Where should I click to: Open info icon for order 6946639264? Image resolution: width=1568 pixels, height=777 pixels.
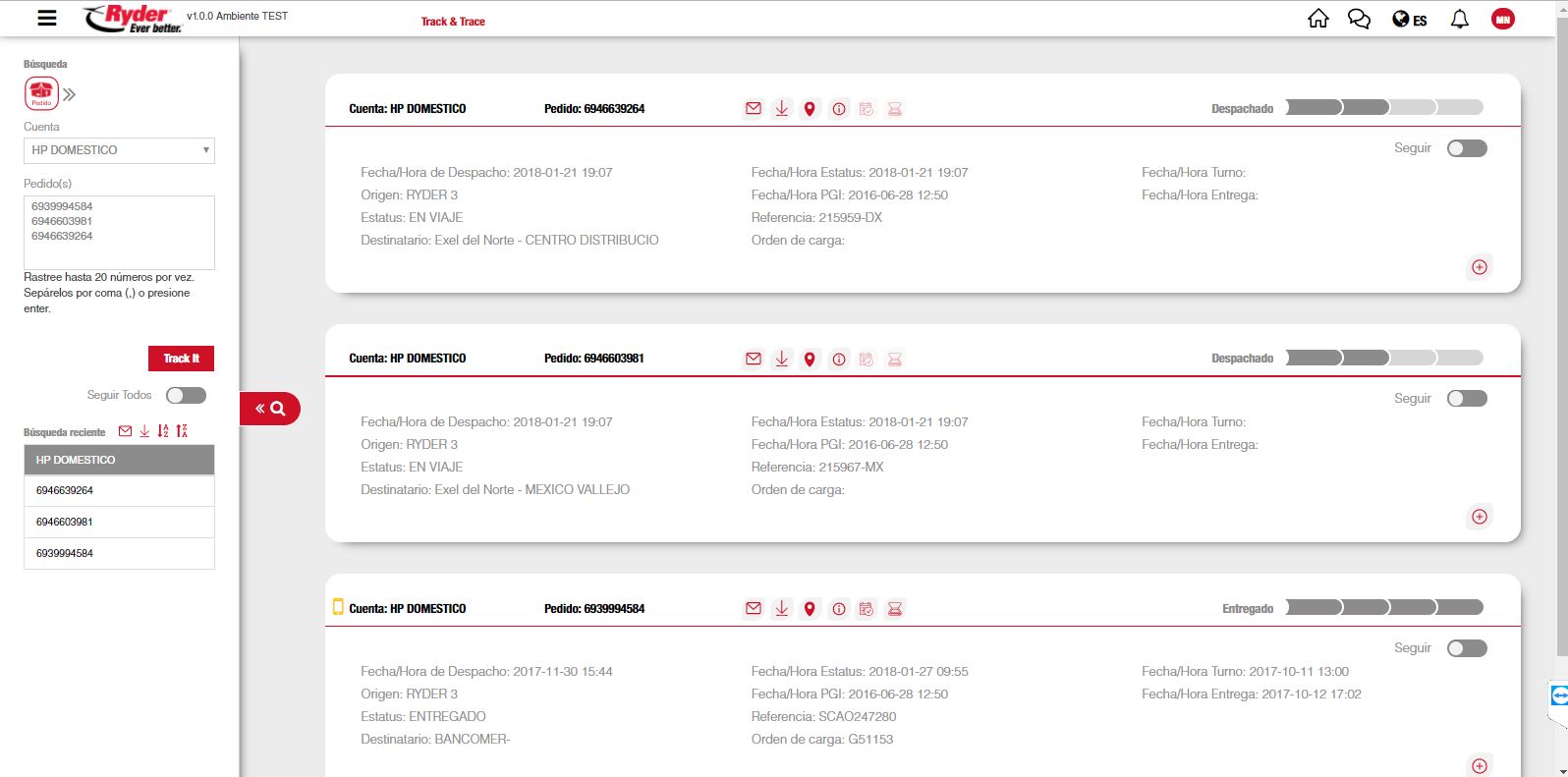(x=838, y=109)
